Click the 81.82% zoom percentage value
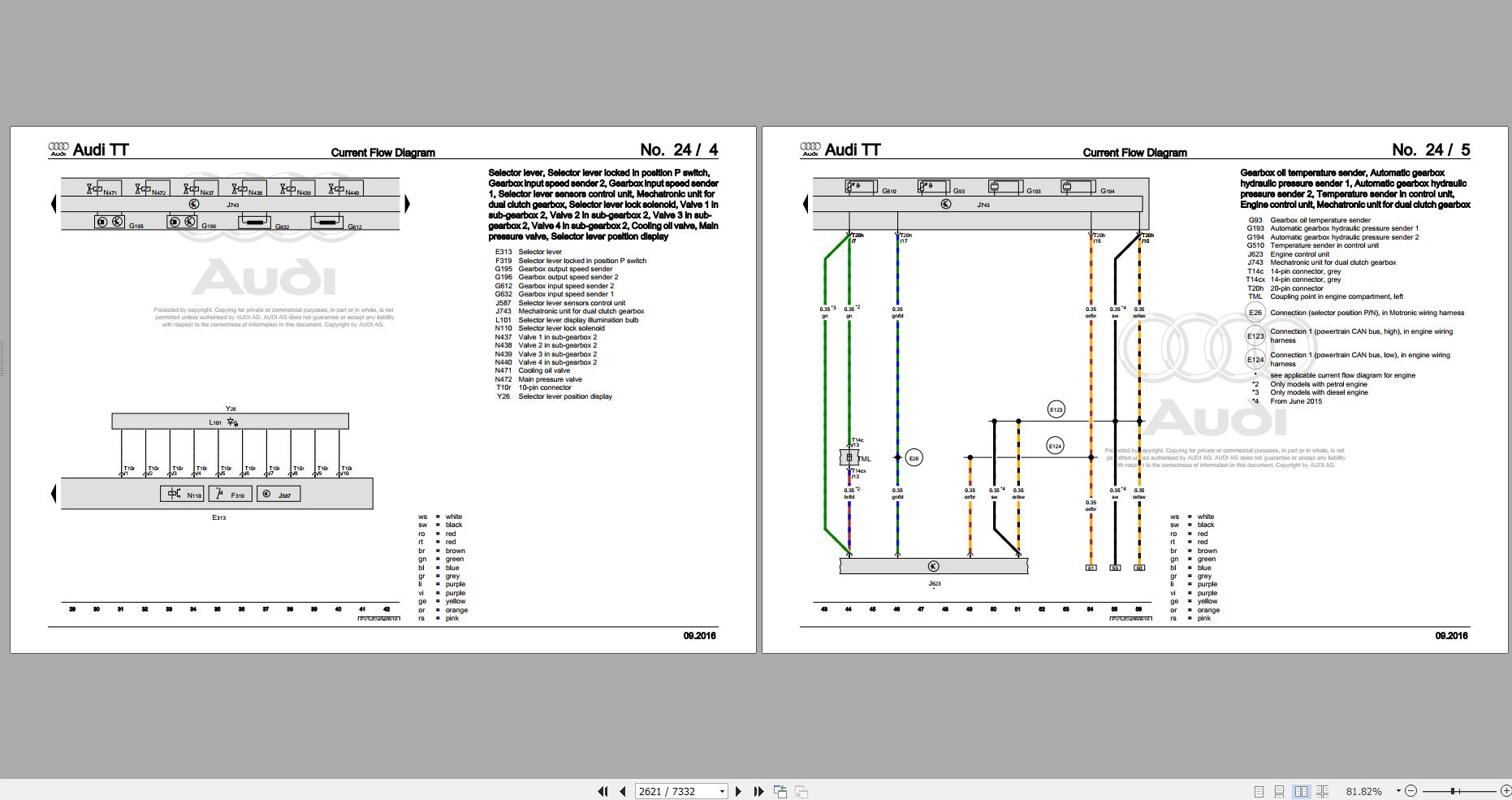This screenshot has width=1512, height=800. [1363, 791]
